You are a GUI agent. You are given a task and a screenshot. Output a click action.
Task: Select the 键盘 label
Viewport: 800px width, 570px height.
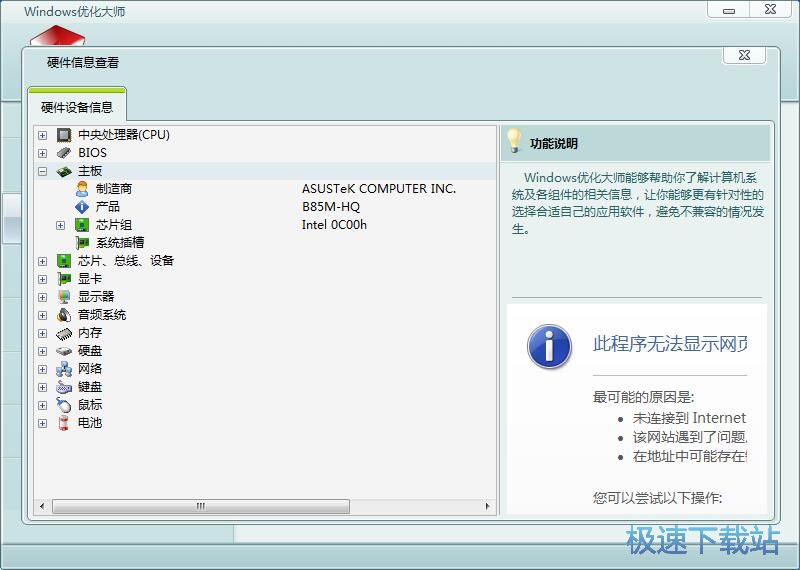pyautogui.click(x=90, y=387)
